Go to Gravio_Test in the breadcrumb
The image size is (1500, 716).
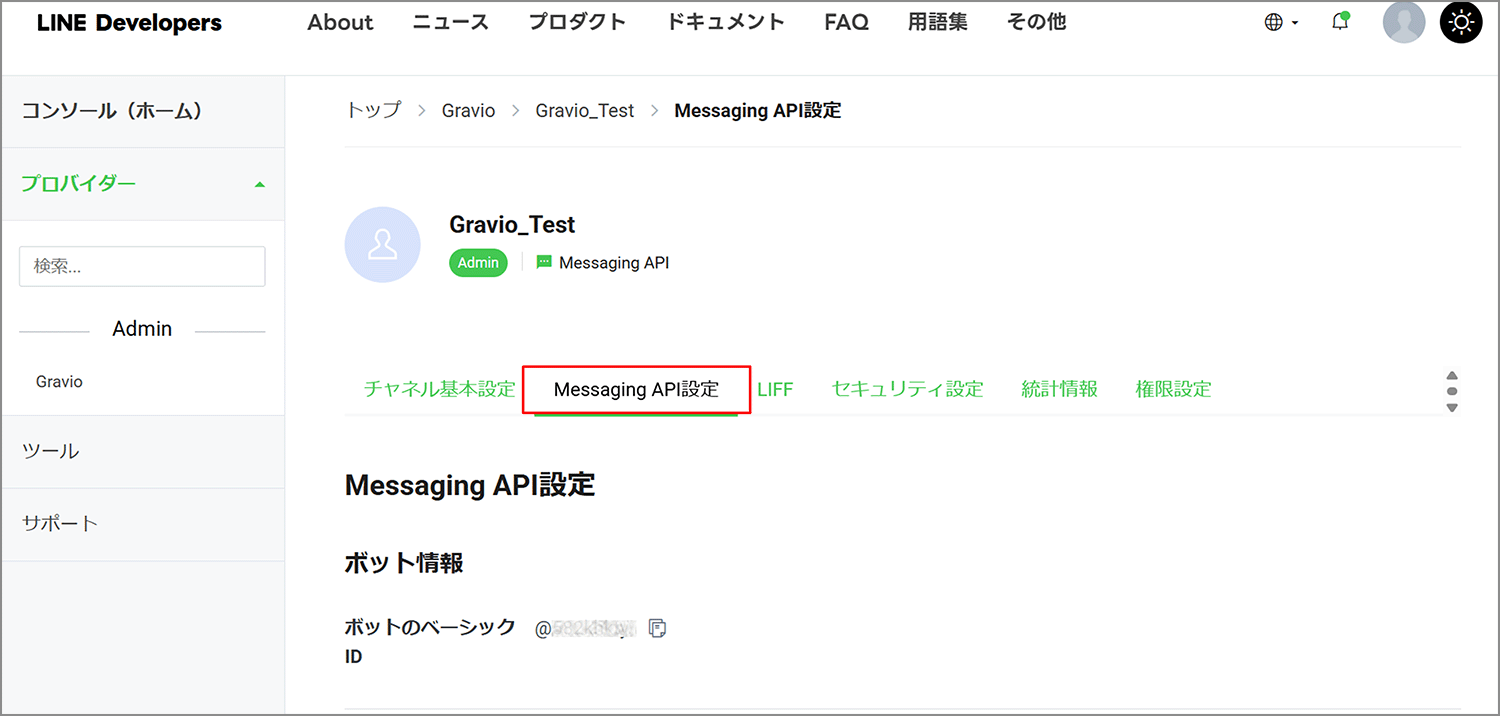click(x=585, y=111)
